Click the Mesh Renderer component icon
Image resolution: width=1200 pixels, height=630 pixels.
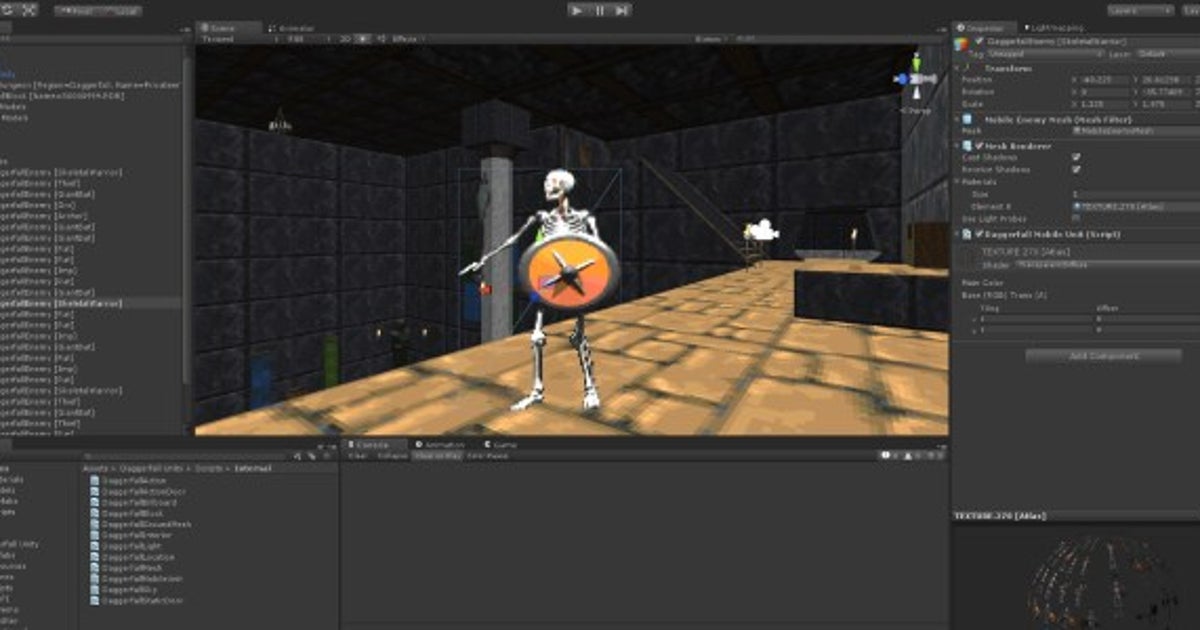coord(967,145)
